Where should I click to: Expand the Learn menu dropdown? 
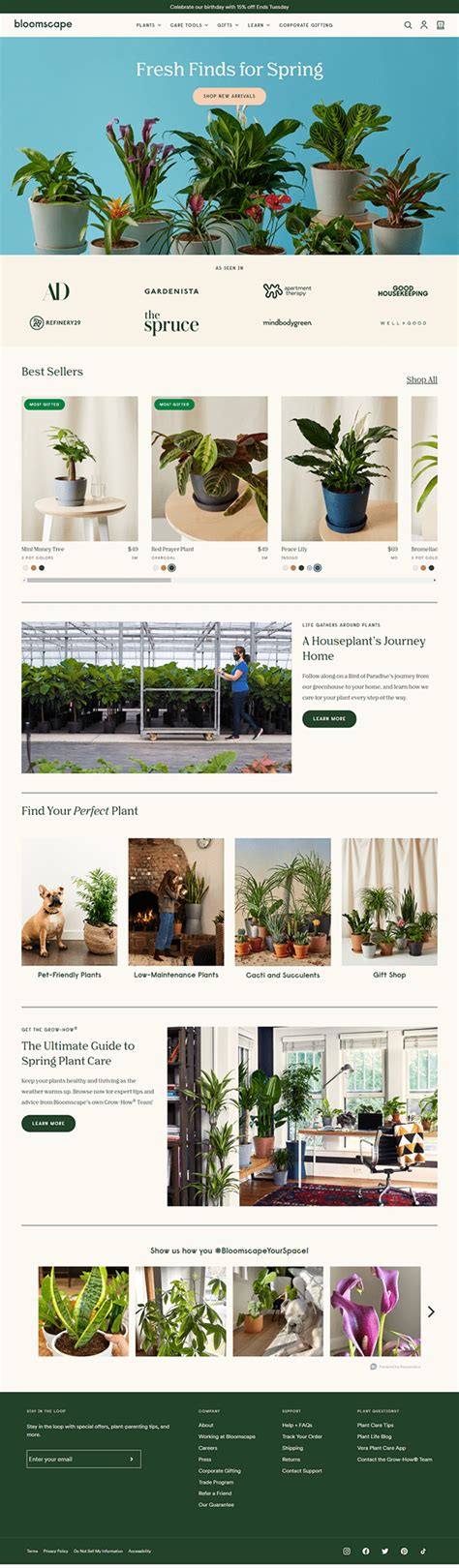[x=258, y=25]
